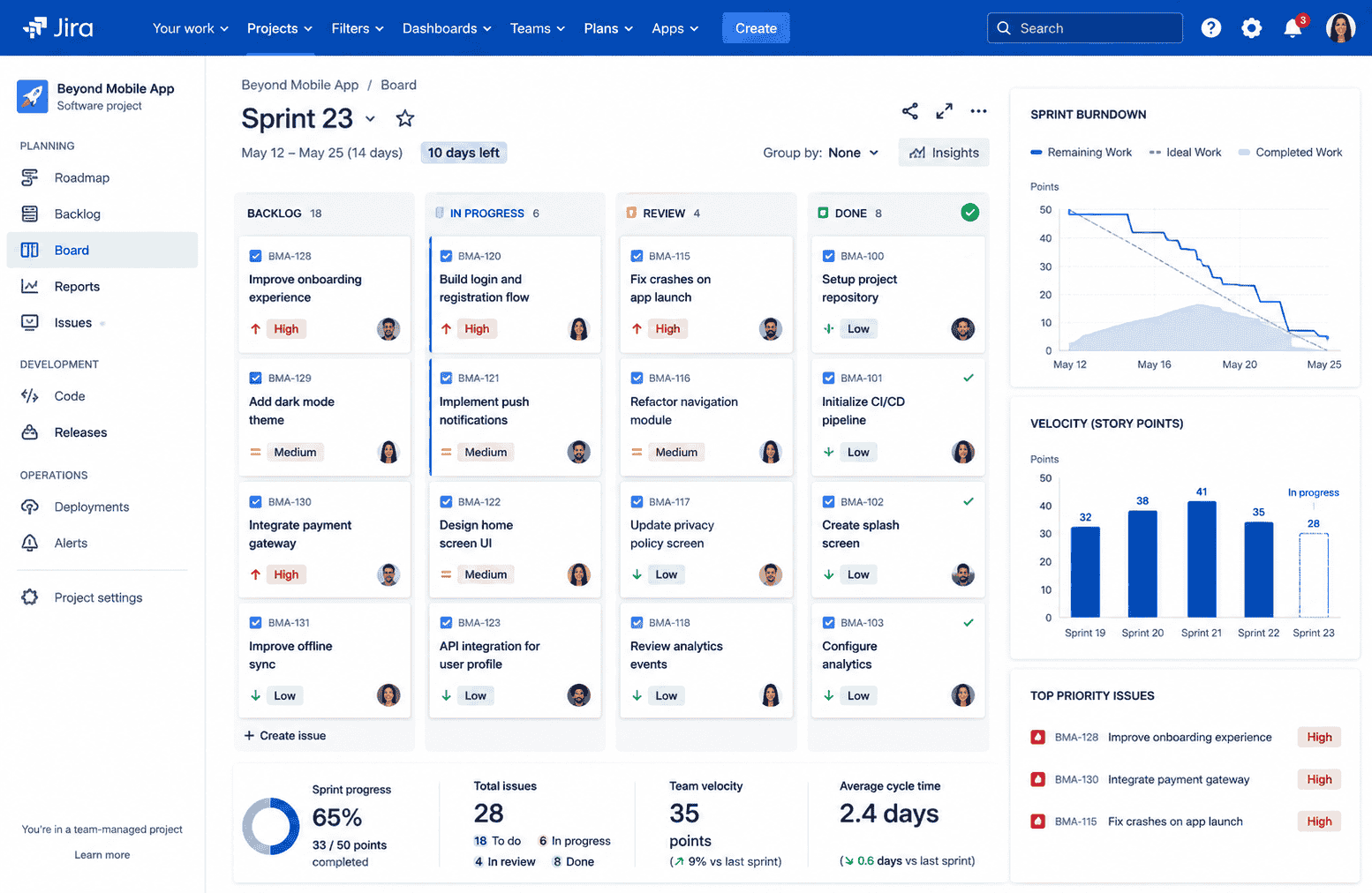Expand the Dashboards menu
The image size is (1372, 893).
447,28
